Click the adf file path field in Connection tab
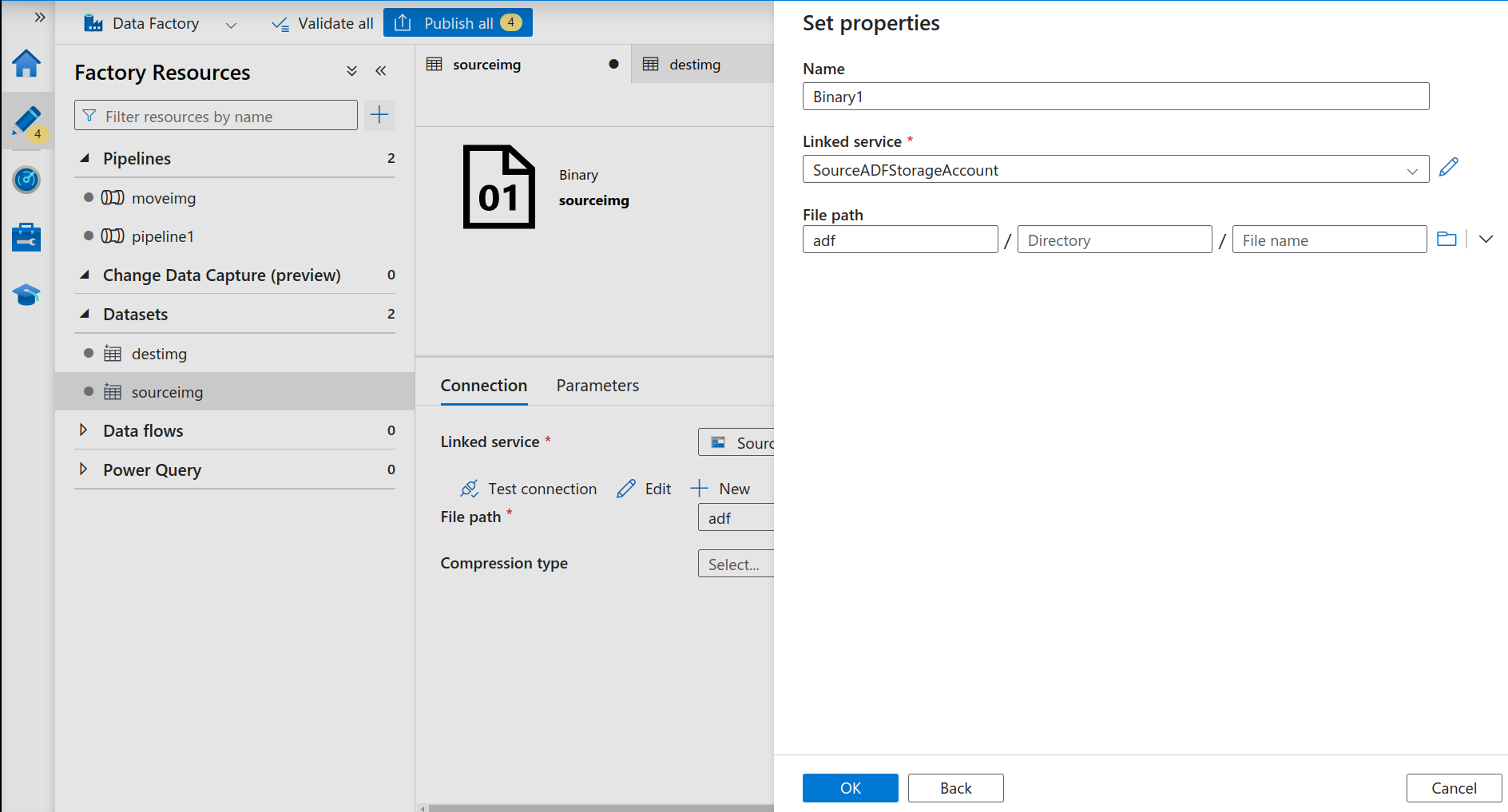 pyautogui.click(x=736, y=517)
